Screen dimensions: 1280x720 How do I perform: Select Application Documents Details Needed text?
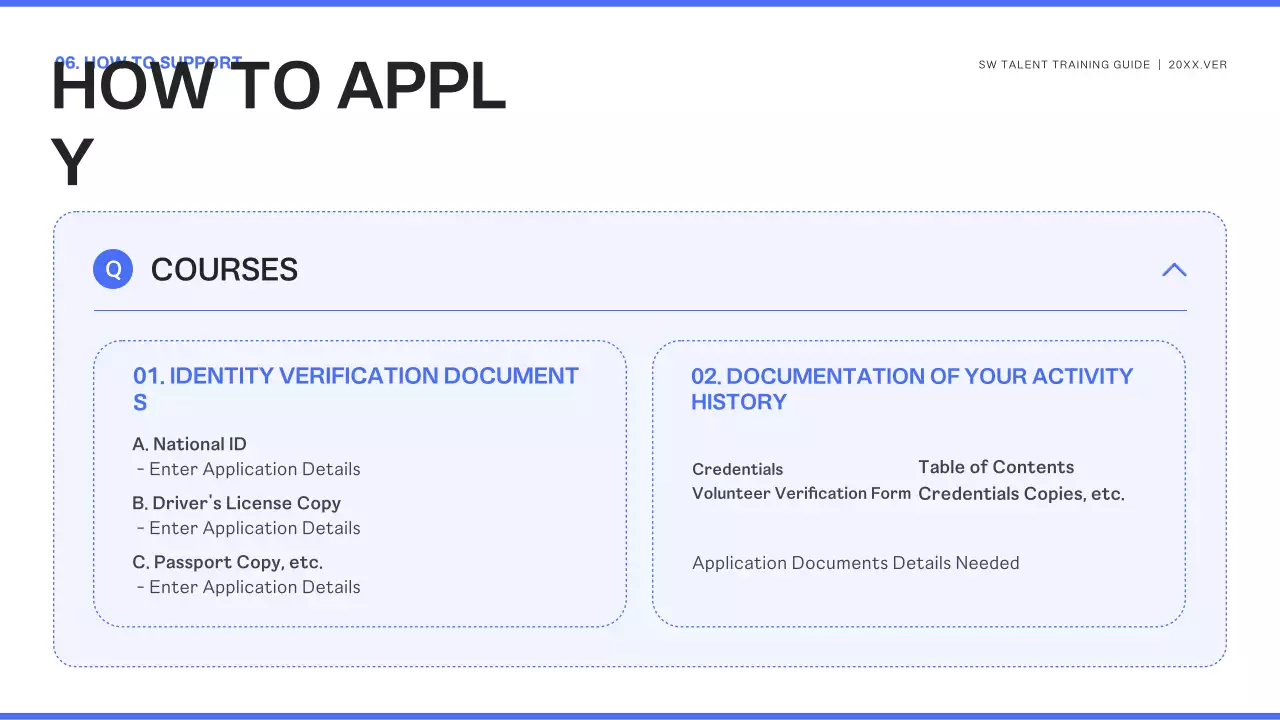855,563
